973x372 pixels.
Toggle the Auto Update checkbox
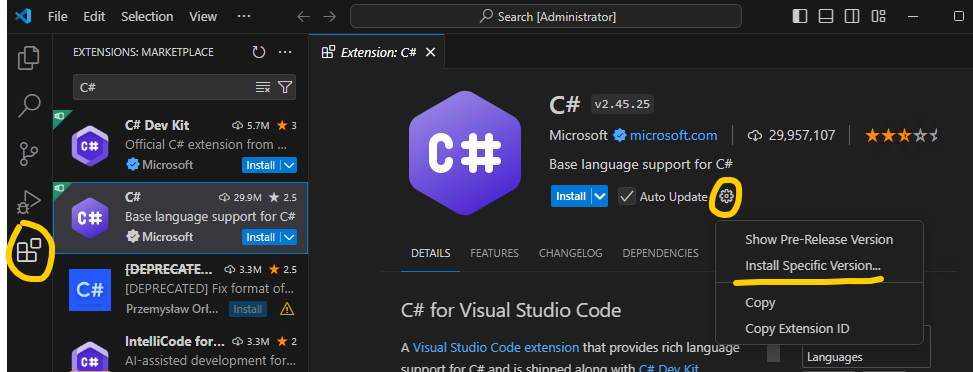tap(627, 196)
